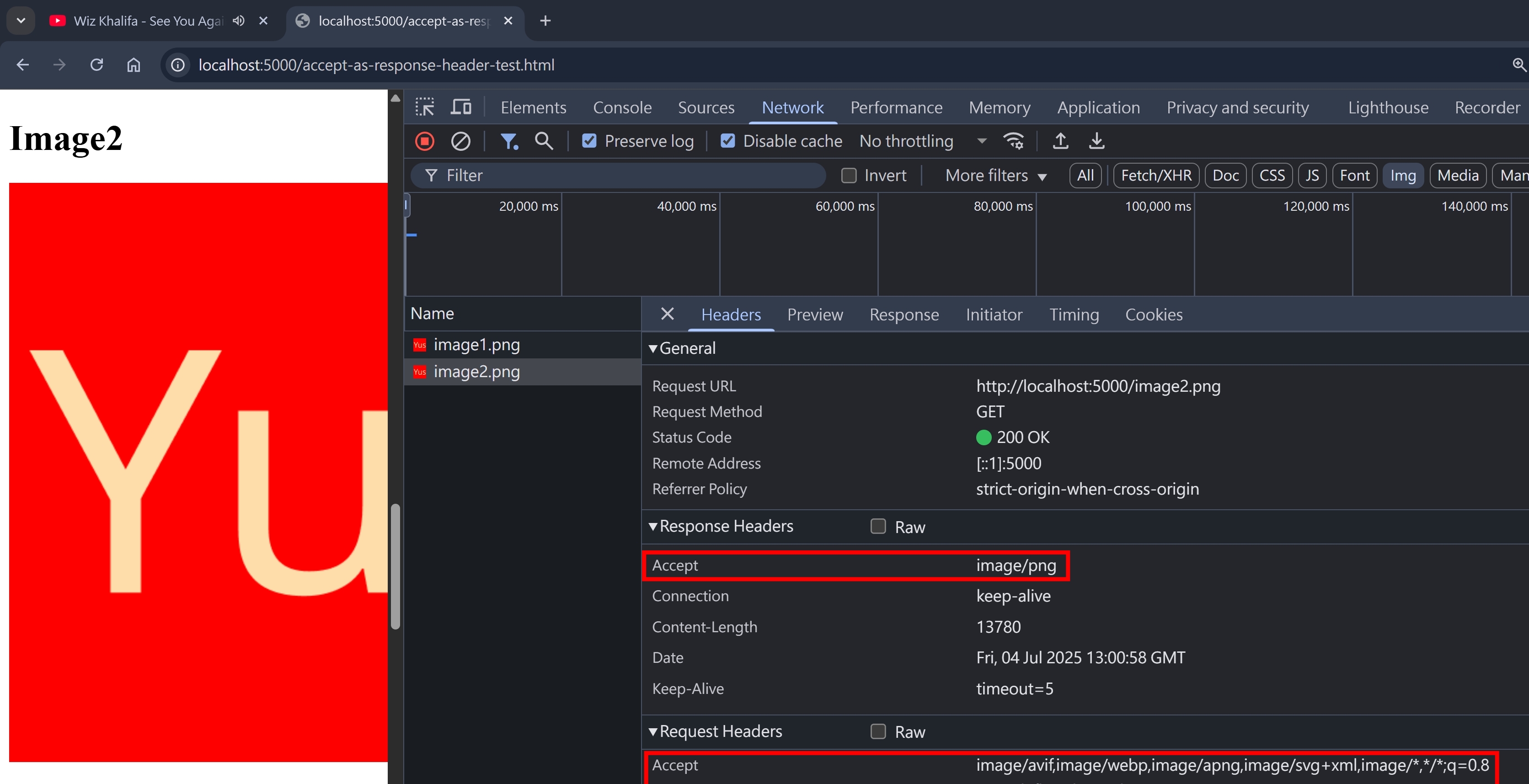Toggle the device toolbar icon
This screenshot has height=784, width=1529.
(460, 107)
